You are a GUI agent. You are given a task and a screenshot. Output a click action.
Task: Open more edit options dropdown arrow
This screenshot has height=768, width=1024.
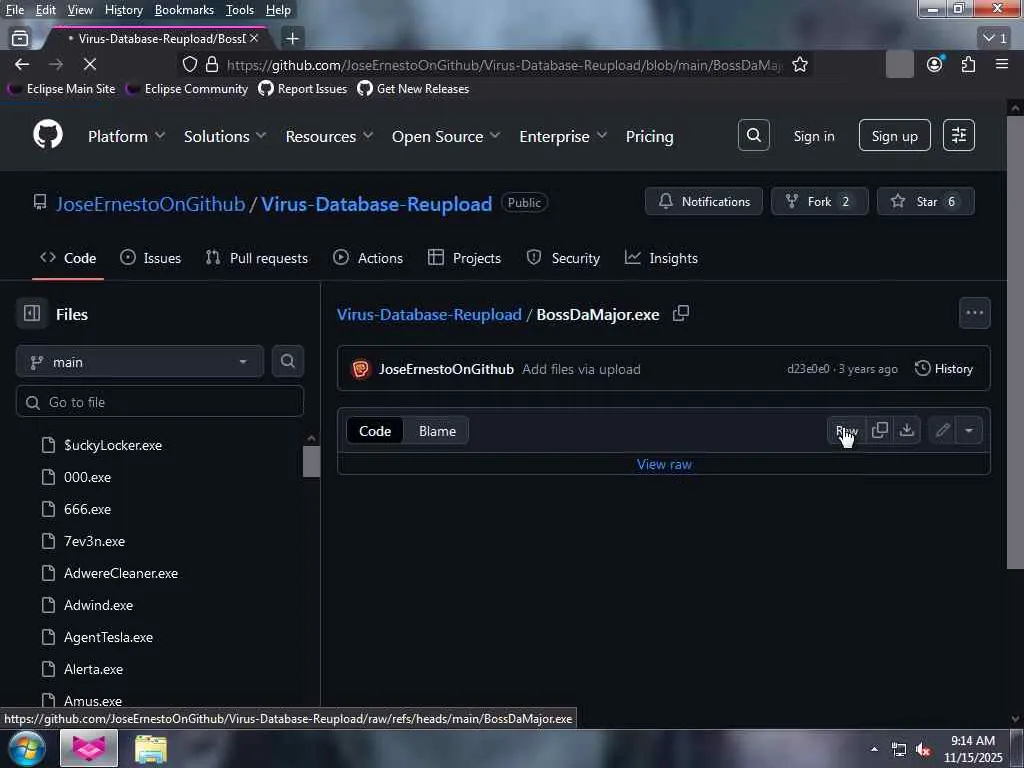(969, 430)
